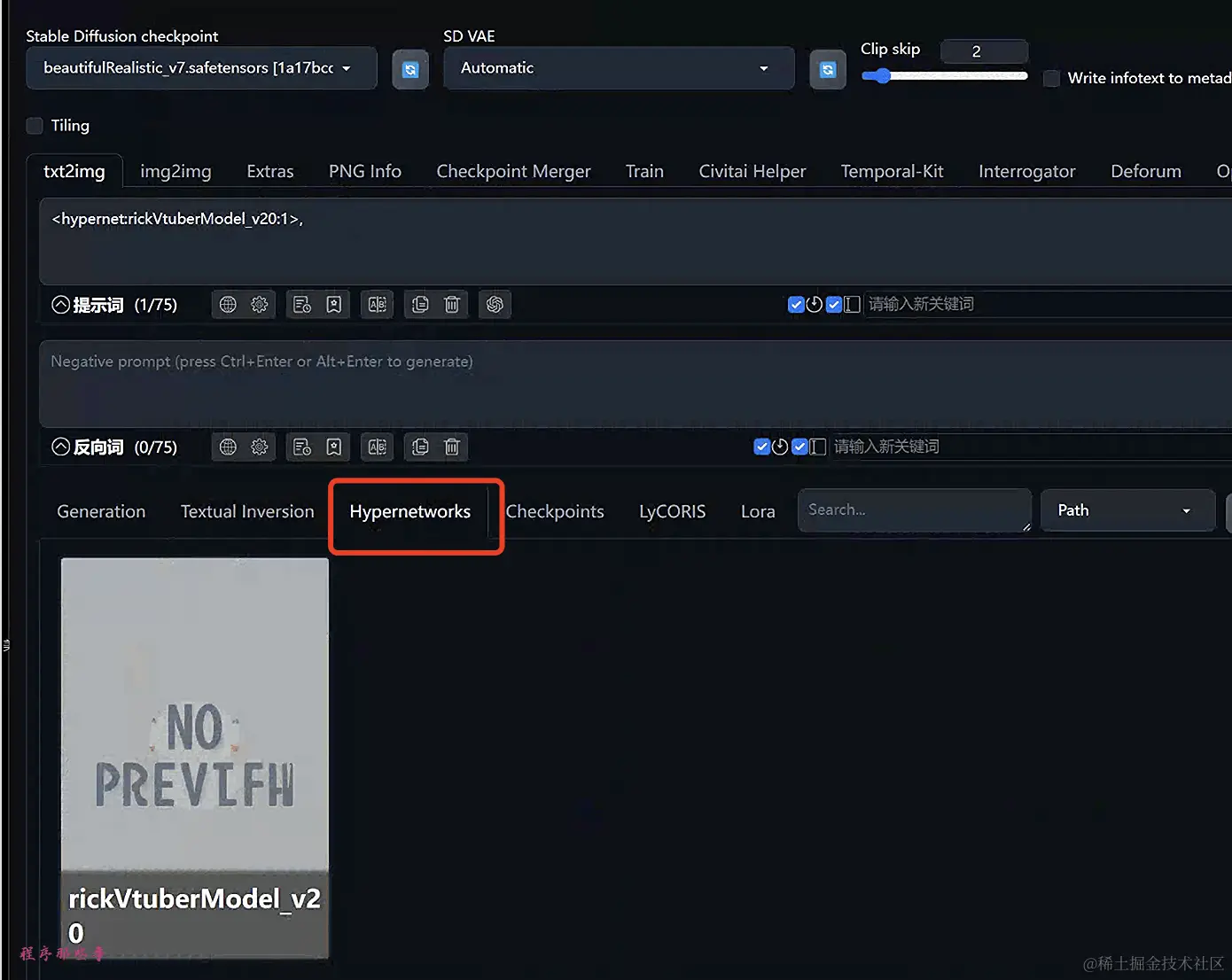The height and width of the screenshot is (980, 1232).
Task: Toggle second blue checkbox in 反向词 keyword row
Action: 799,447
